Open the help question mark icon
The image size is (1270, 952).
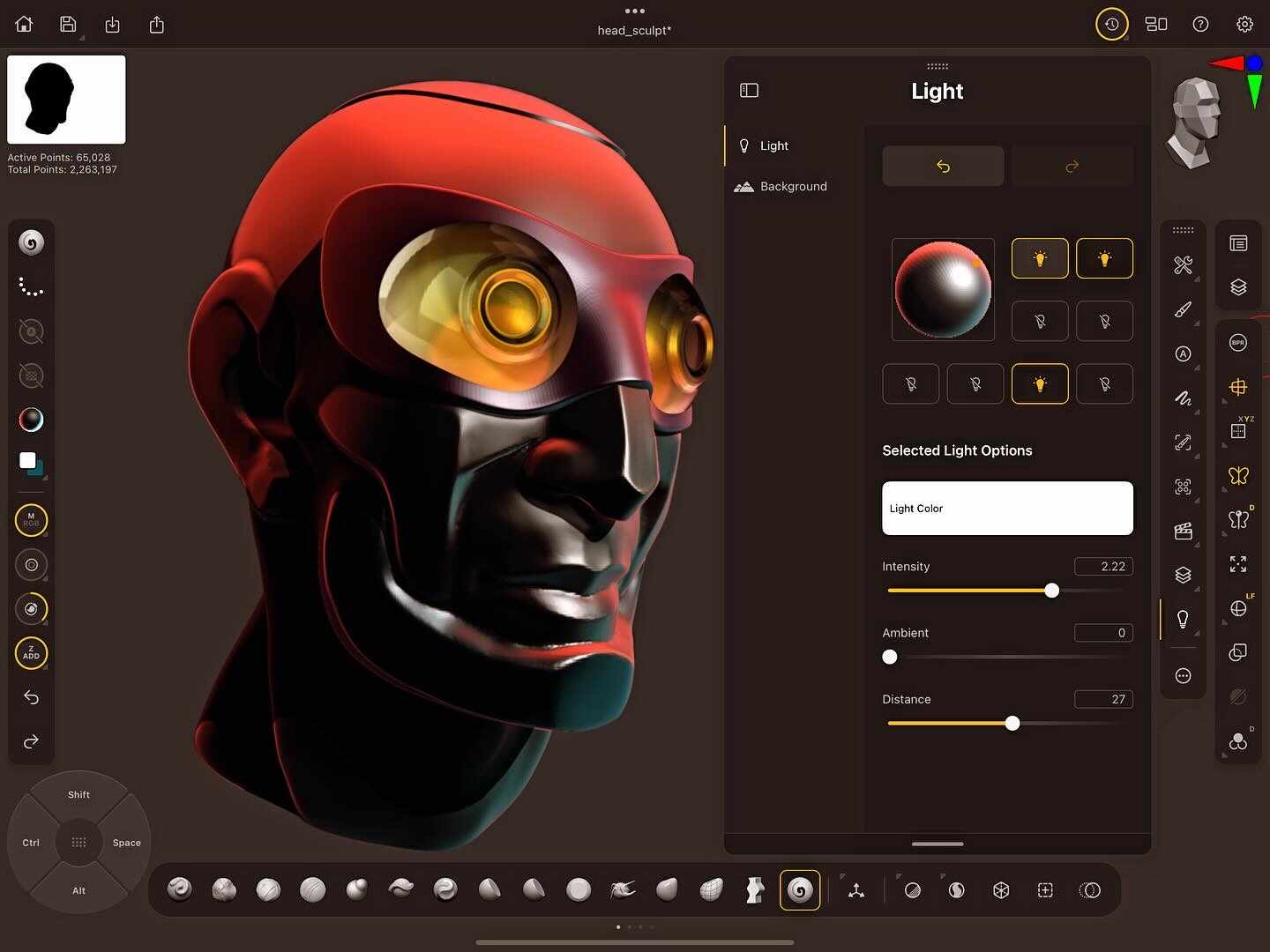[1200, 25]
